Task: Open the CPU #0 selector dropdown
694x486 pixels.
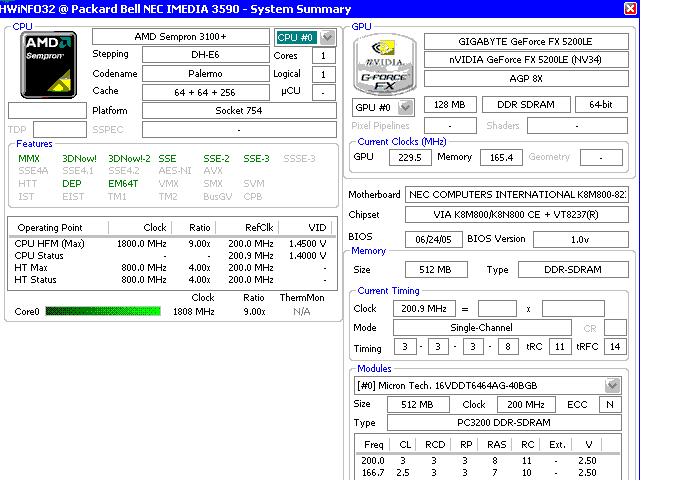Action: point(328,38)
